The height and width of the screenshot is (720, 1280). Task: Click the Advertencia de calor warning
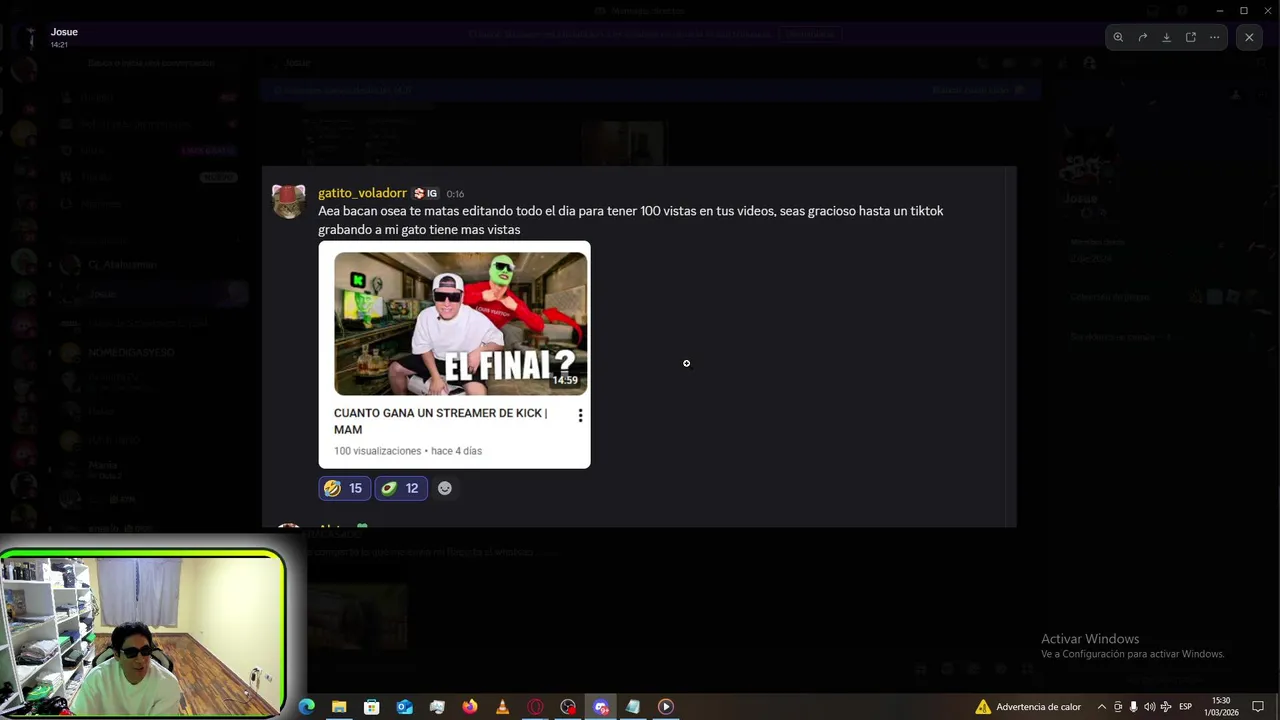click(1028, 707)
